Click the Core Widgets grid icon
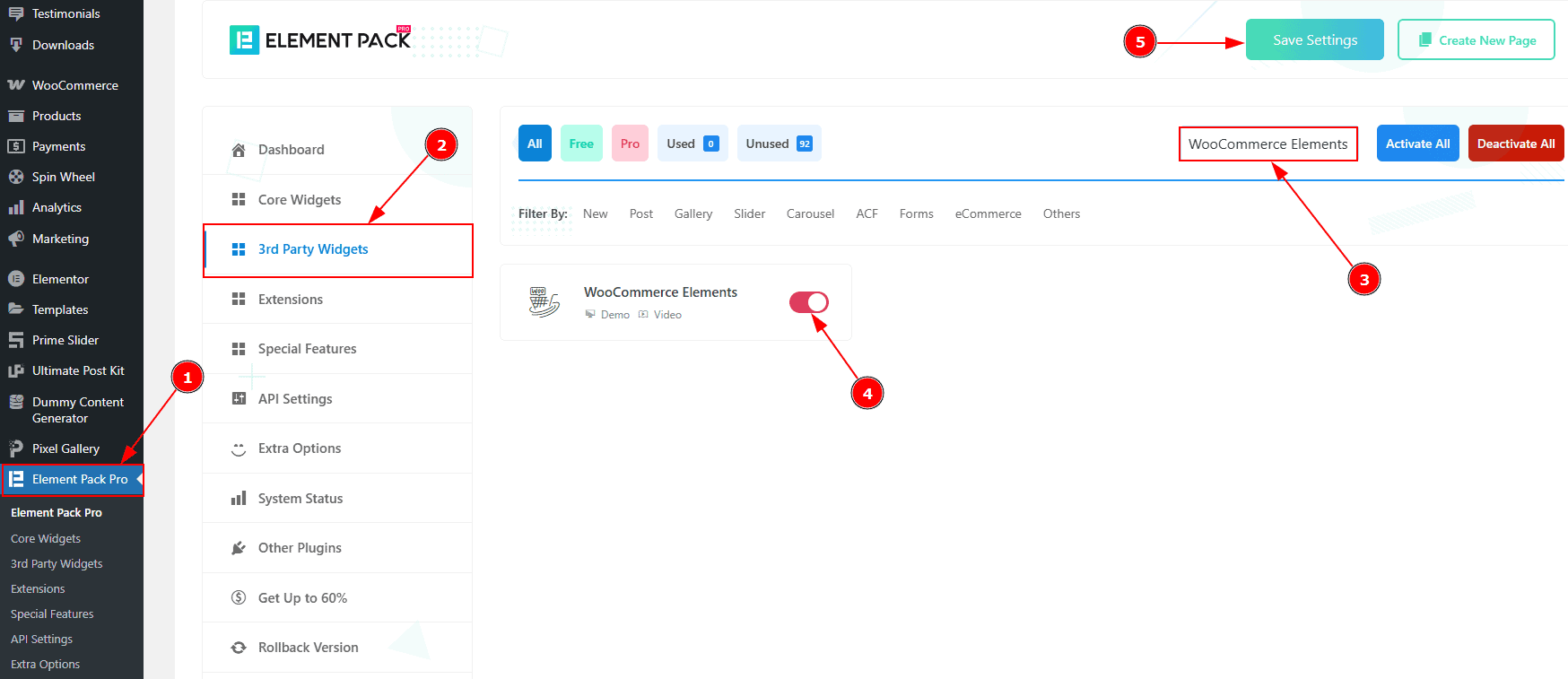 [239, 199]
